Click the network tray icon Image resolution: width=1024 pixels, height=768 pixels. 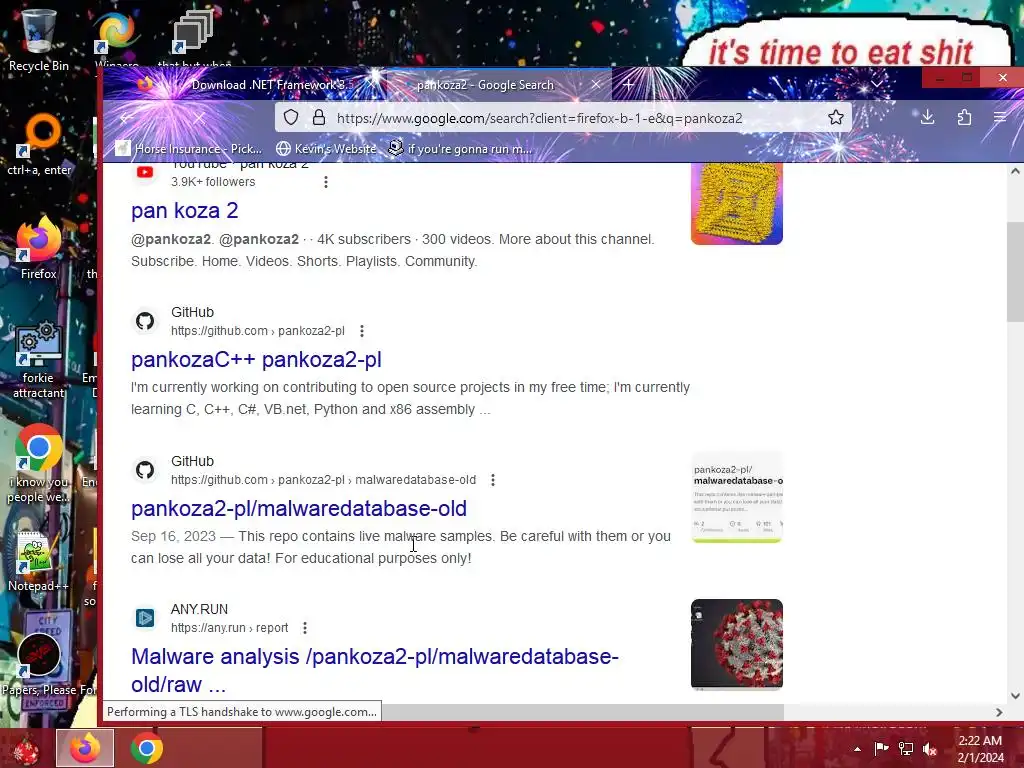click(905, 748)
